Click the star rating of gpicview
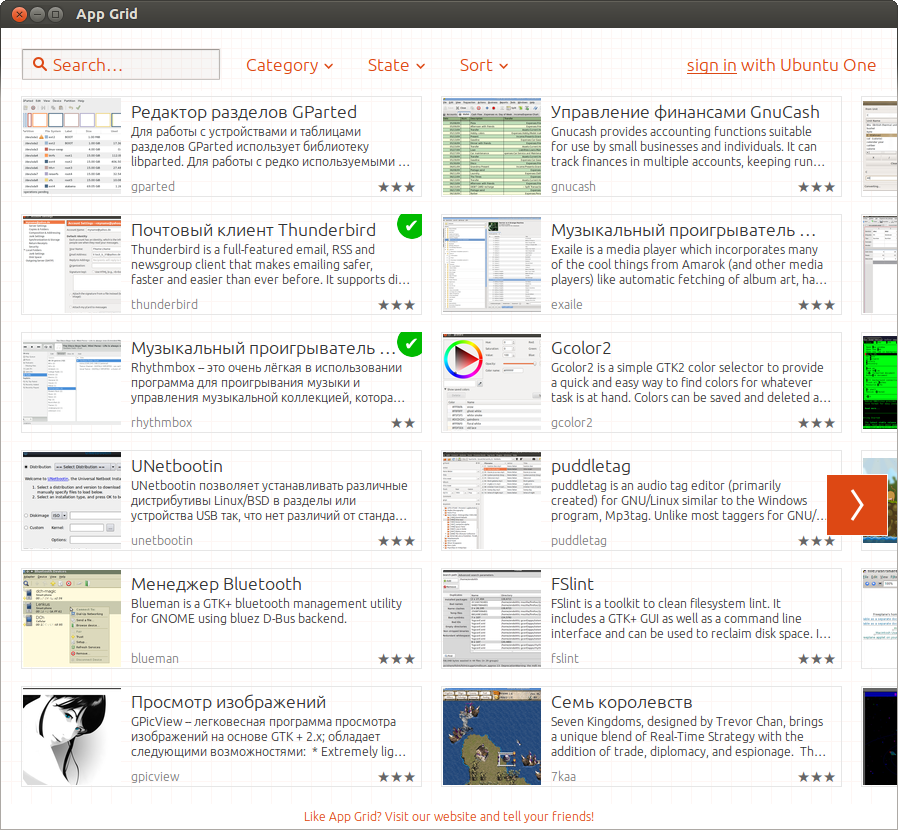This screenshot has height=830, width=898. pos(397,777)
